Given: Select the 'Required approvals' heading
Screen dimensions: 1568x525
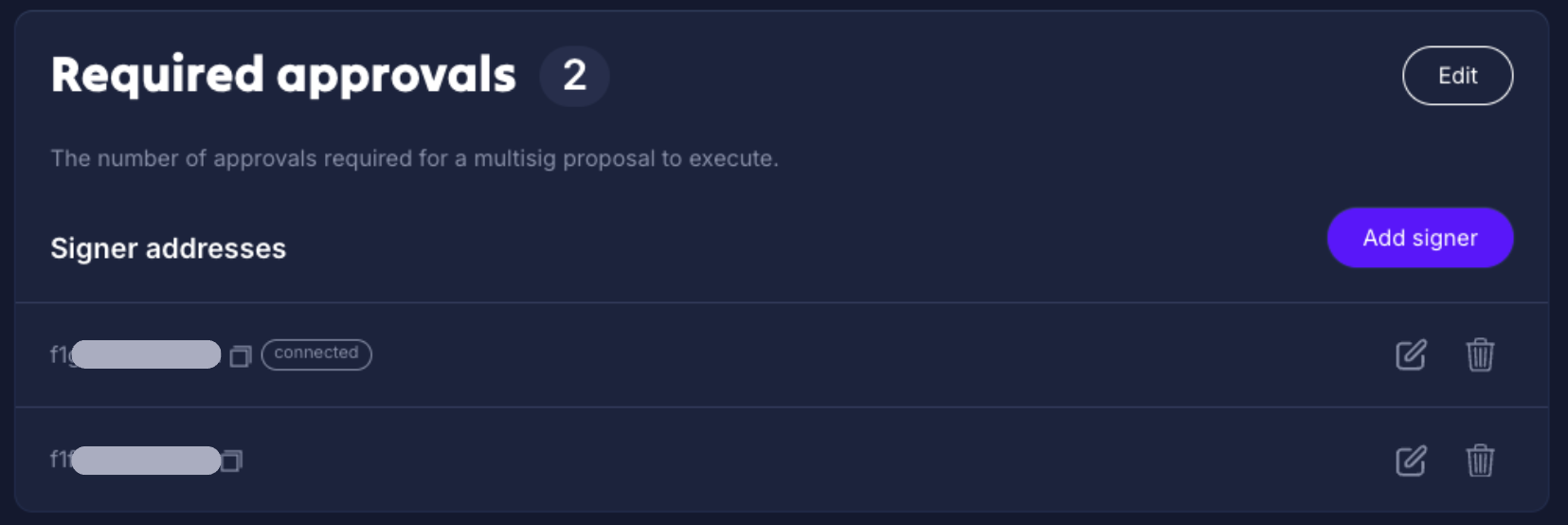Looking at the screenshot, I should 282,75.
